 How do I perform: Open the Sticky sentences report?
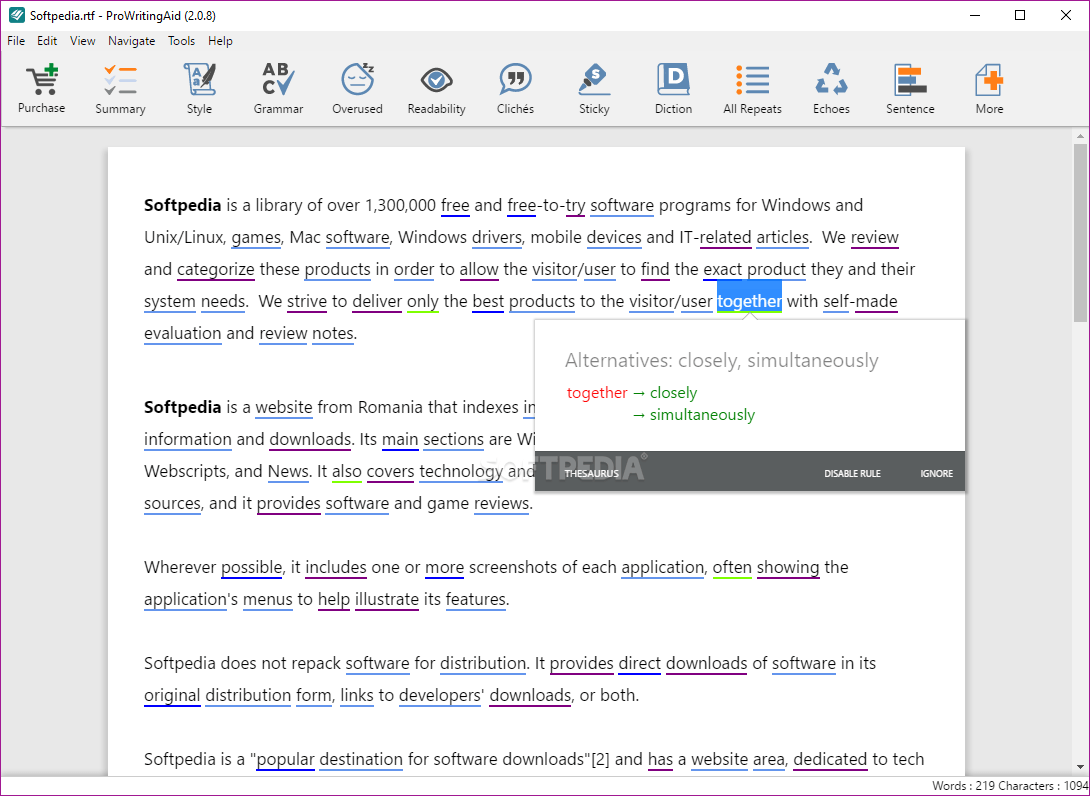coord(593,88)
